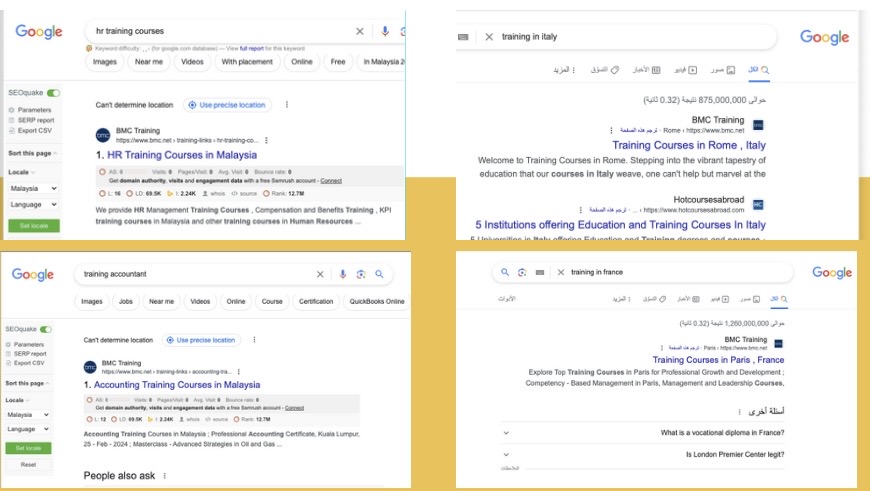Viewport: 870px width, 491px height.
Task: Click magnifier icon in training in france search
Action: 505,272
